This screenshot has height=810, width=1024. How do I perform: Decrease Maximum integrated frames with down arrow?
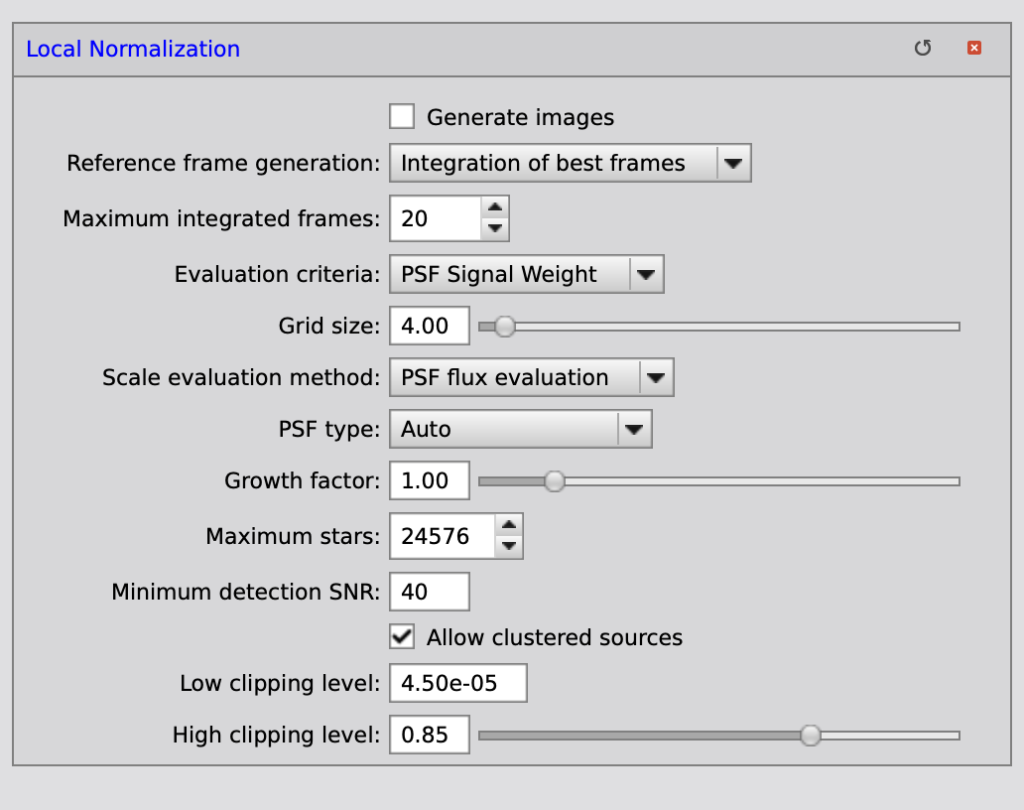click(x=494, y=228)
